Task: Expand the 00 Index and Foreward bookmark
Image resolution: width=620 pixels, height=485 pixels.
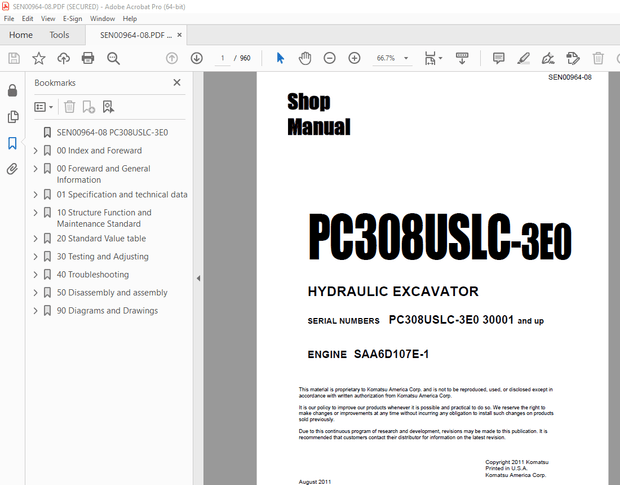Action: pos(36,151)
